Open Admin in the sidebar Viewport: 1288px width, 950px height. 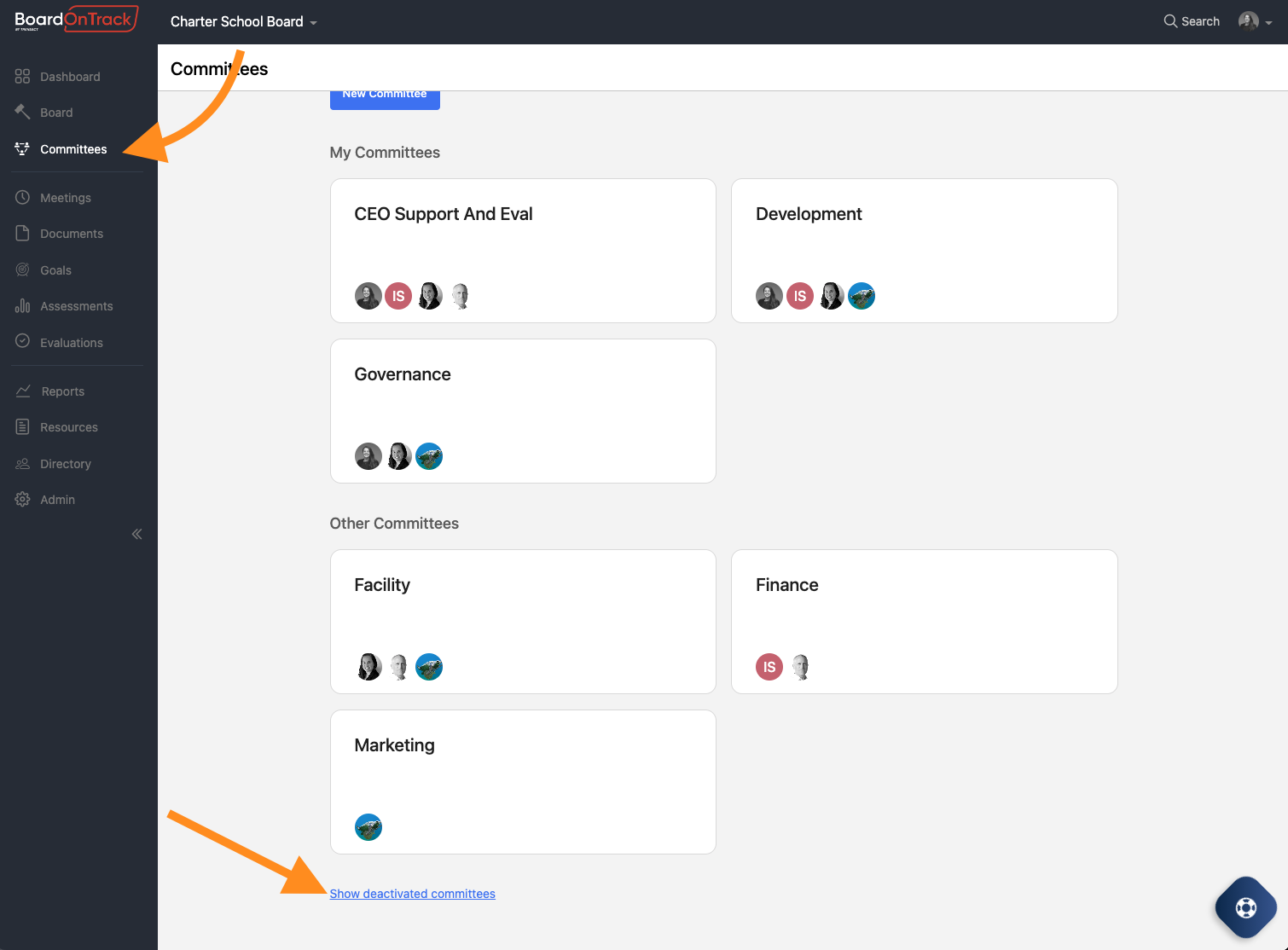click(x=58, y=500)
